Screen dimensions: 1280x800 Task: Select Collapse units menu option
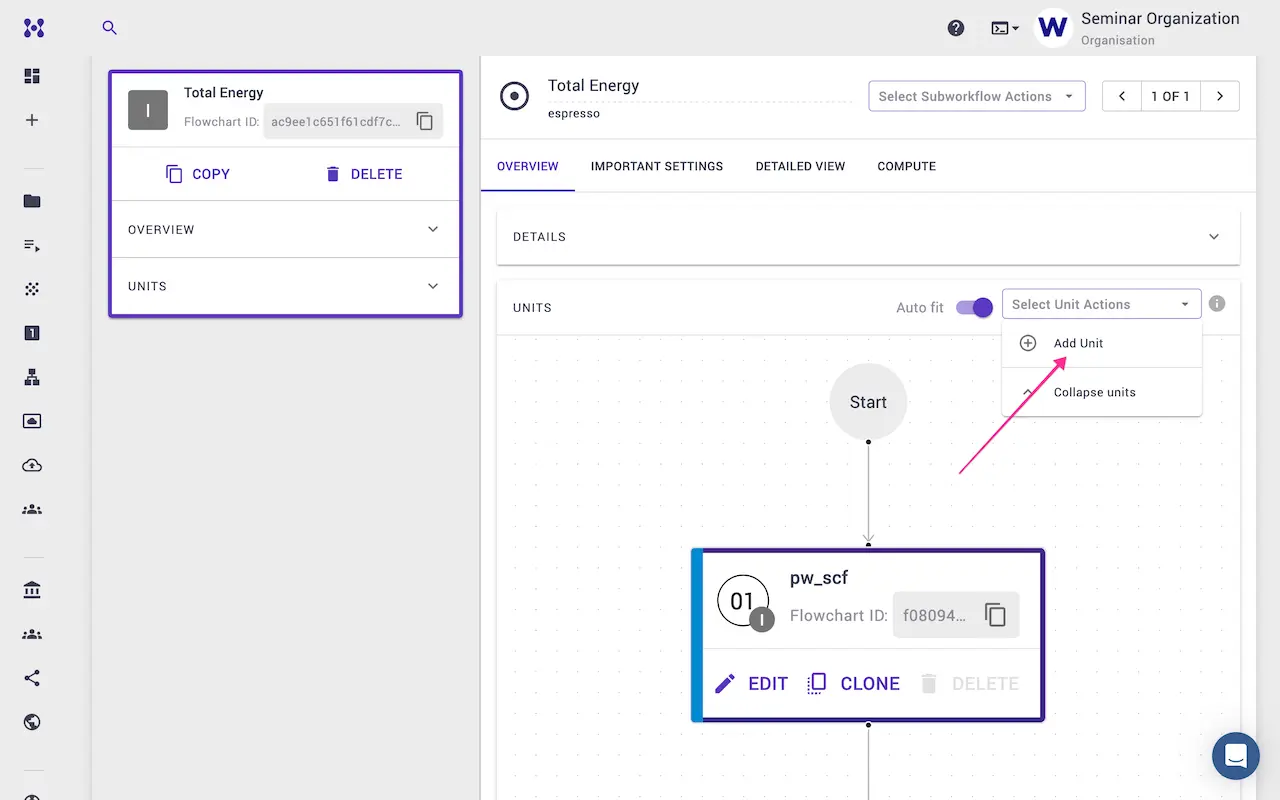click(x=1094, y=392)
